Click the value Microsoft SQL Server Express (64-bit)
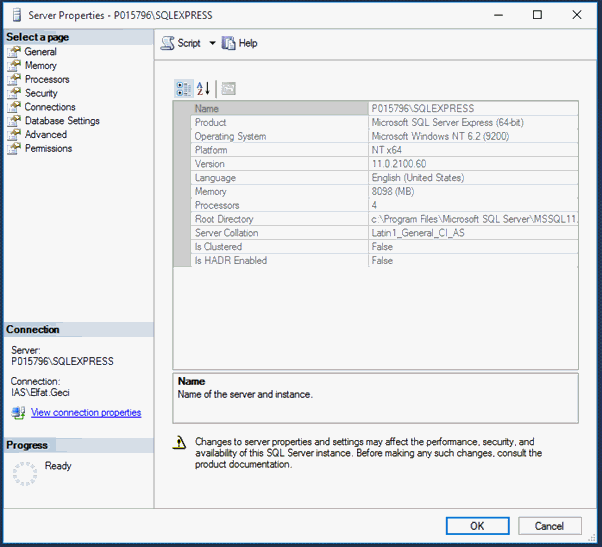Viewport: 602px width, 547px height. pos(448,122)
